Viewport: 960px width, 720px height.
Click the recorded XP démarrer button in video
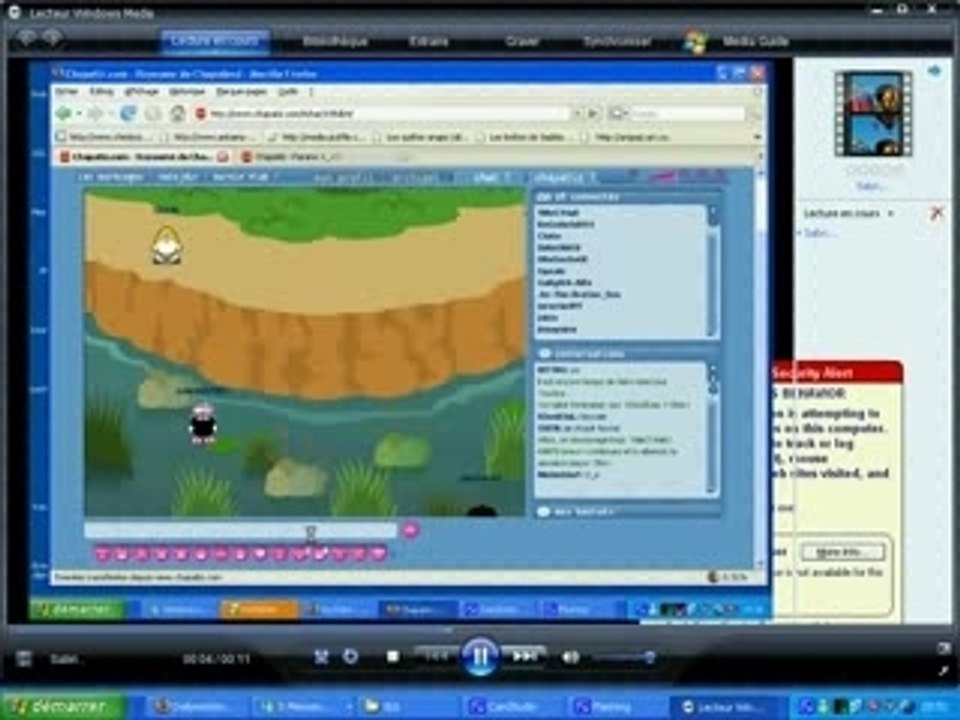[78, 609]
